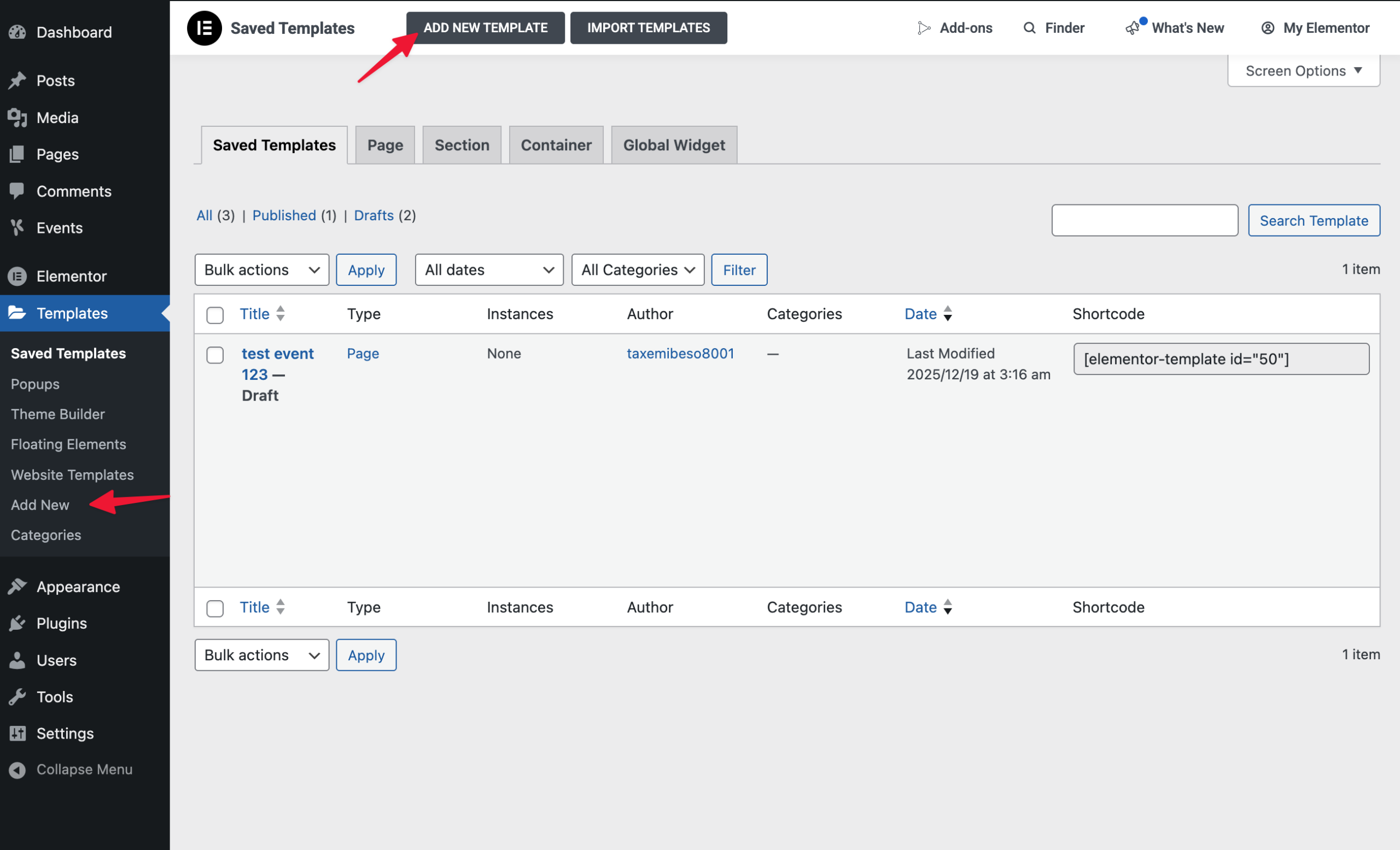Switch to the Container tab
The height and width of the screenshot is (850, 1400).
[556, 145]
